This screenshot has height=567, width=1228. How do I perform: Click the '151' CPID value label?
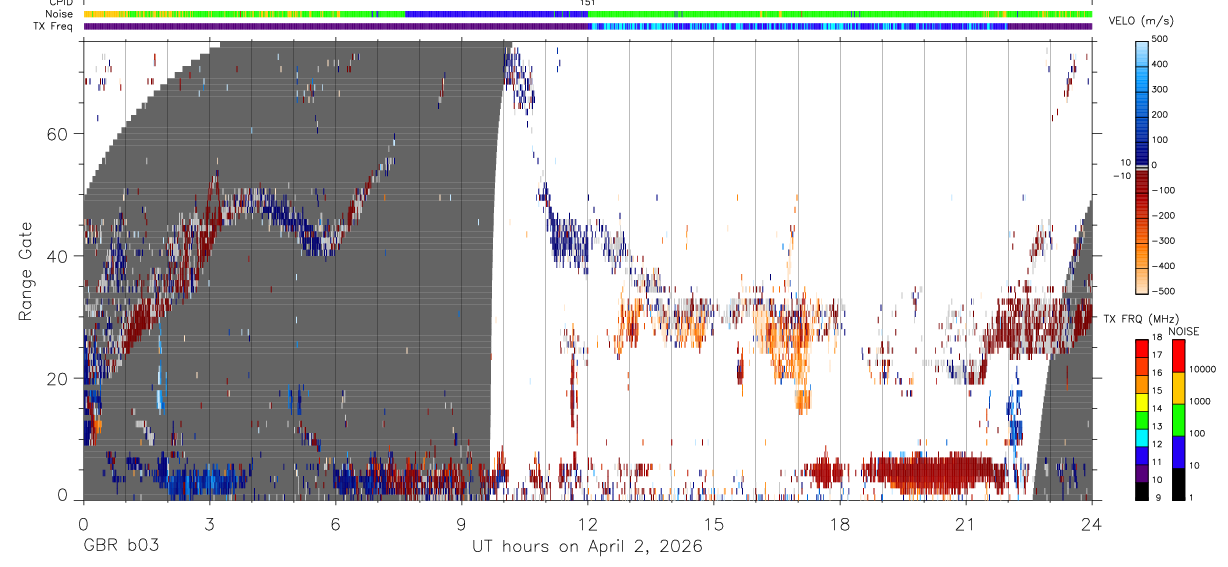pos(588,3)
